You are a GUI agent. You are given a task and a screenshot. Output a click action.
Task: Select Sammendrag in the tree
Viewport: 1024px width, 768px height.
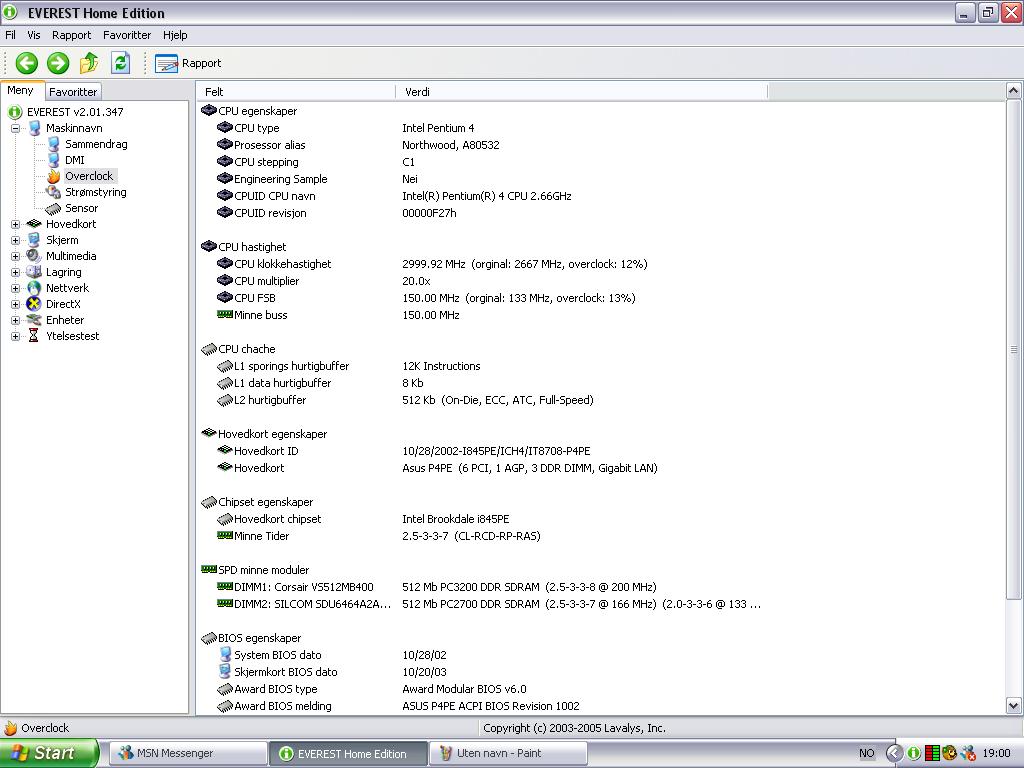[x=96, y=144]
